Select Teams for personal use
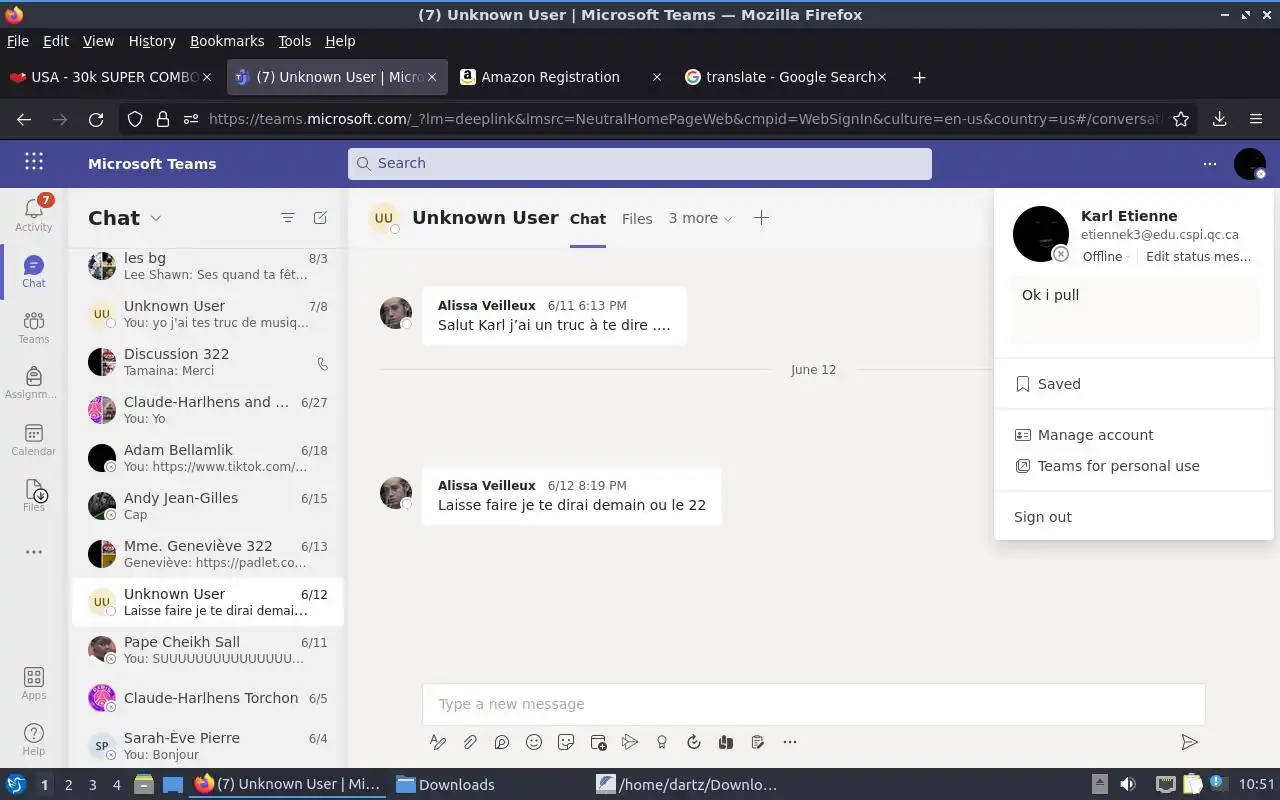1280x800 pixels. (1134, 466)
